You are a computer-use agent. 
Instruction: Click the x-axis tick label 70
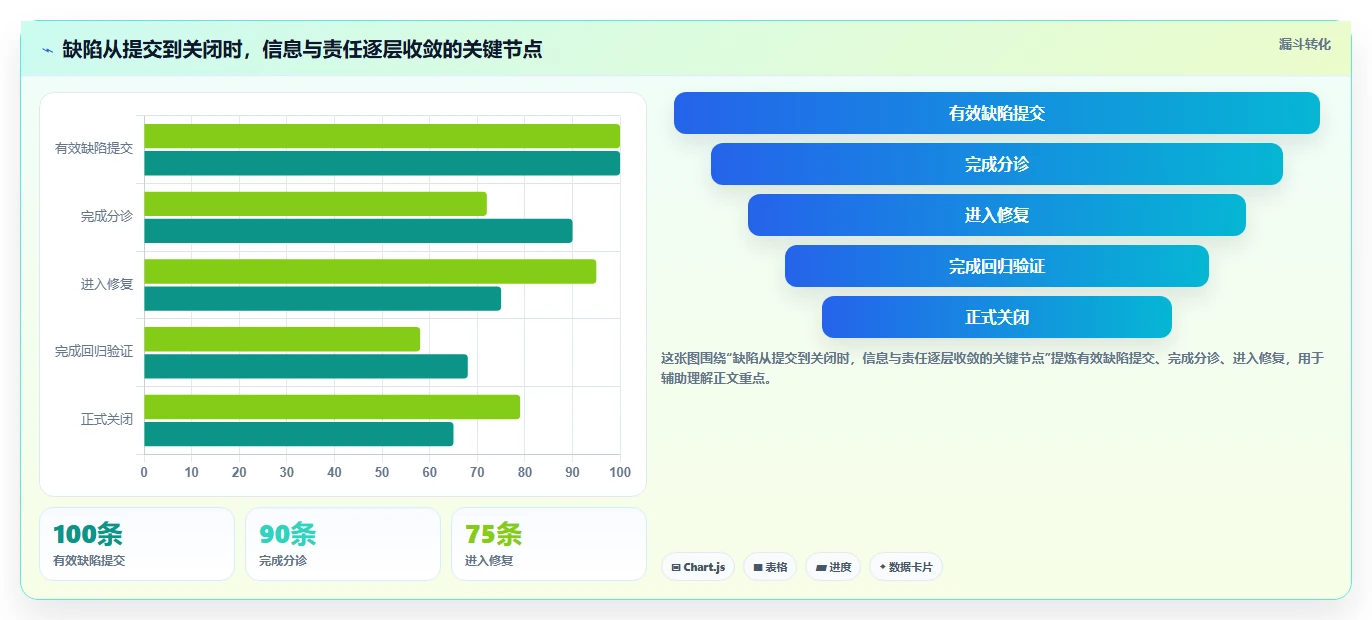pyautogui.click(x=477, y=472)
